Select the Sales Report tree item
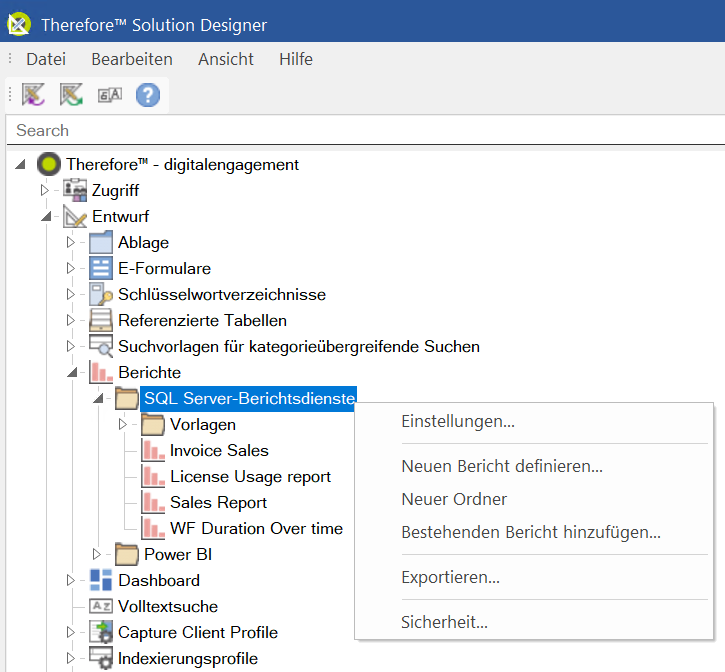725x672 pixels. coord(218,502)
